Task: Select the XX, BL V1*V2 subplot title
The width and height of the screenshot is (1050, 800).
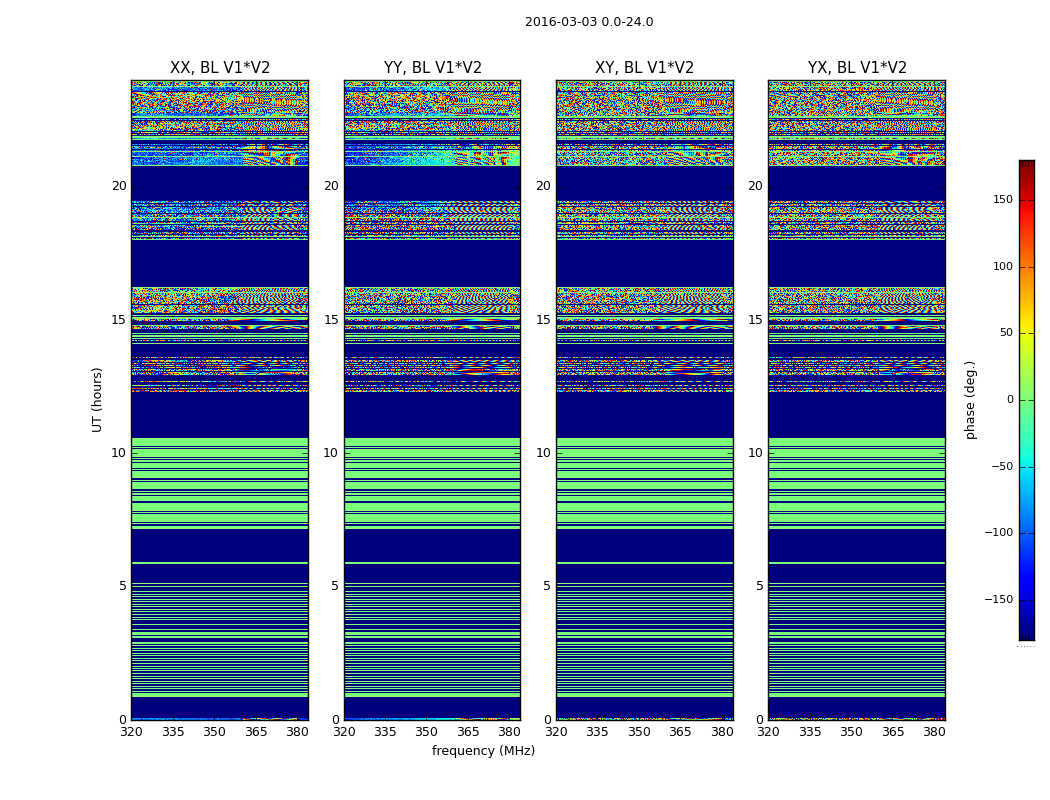Action: tap(220, 68)
